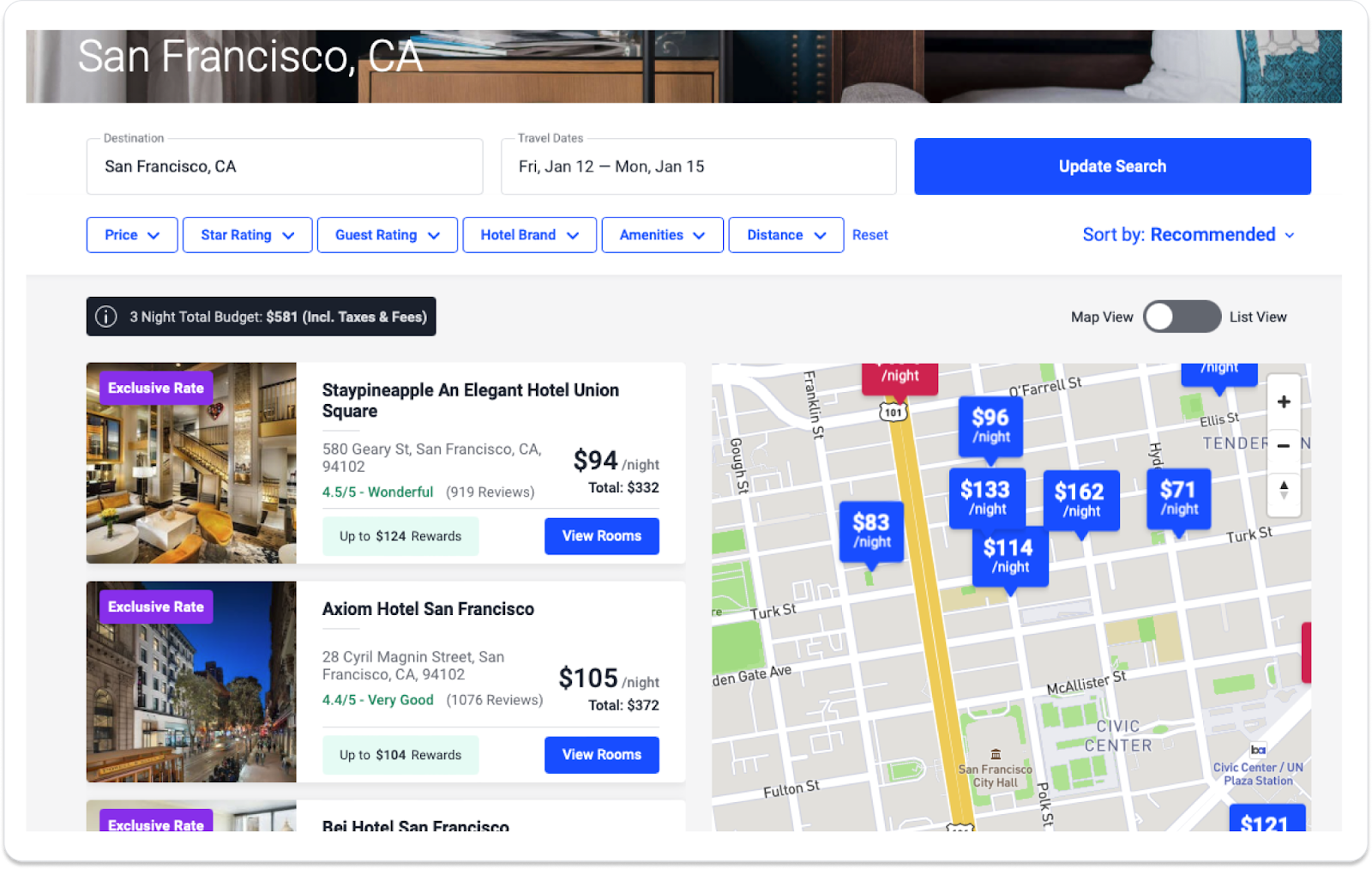Click the Total: $372 text

(x=623, y=706)
